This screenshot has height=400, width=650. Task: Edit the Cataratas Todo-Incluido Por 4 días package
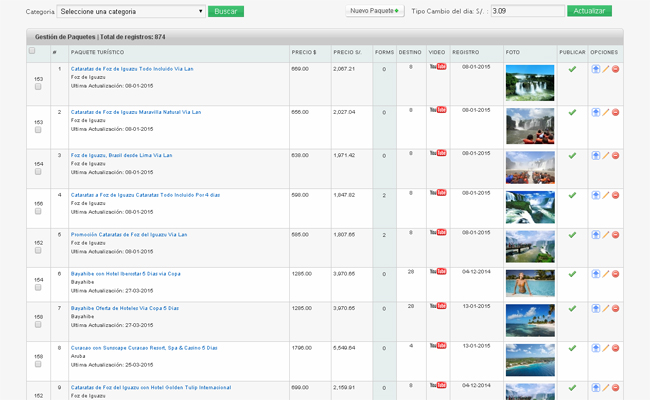coord(605,194)
